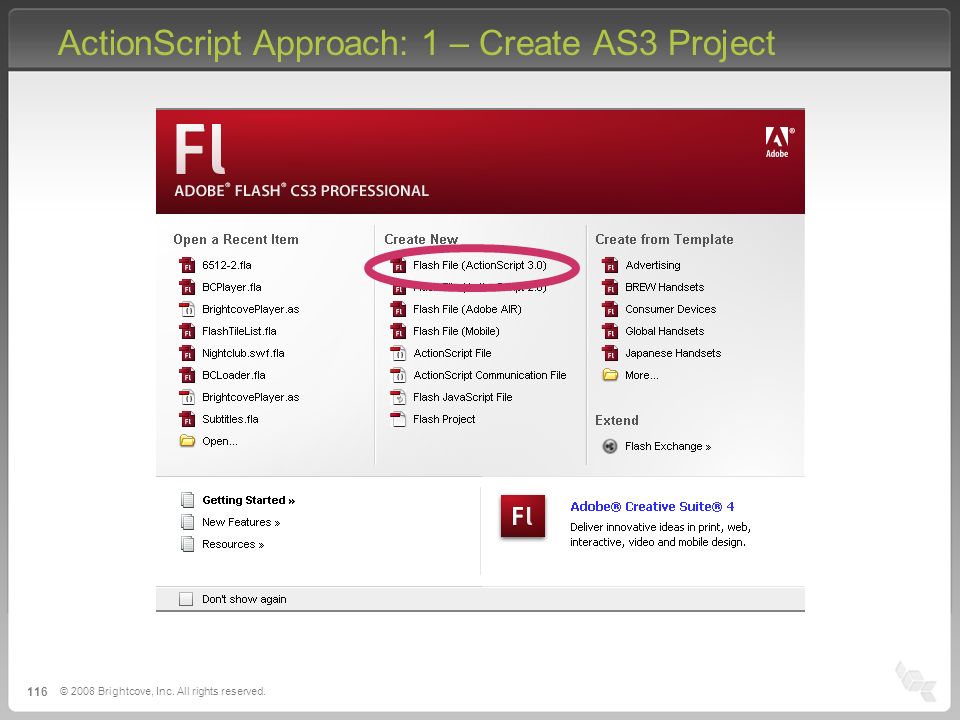This screenshot has width=960, height=720.
Task: Click the folder icon beside Open...
Action: tap(187, 441)
